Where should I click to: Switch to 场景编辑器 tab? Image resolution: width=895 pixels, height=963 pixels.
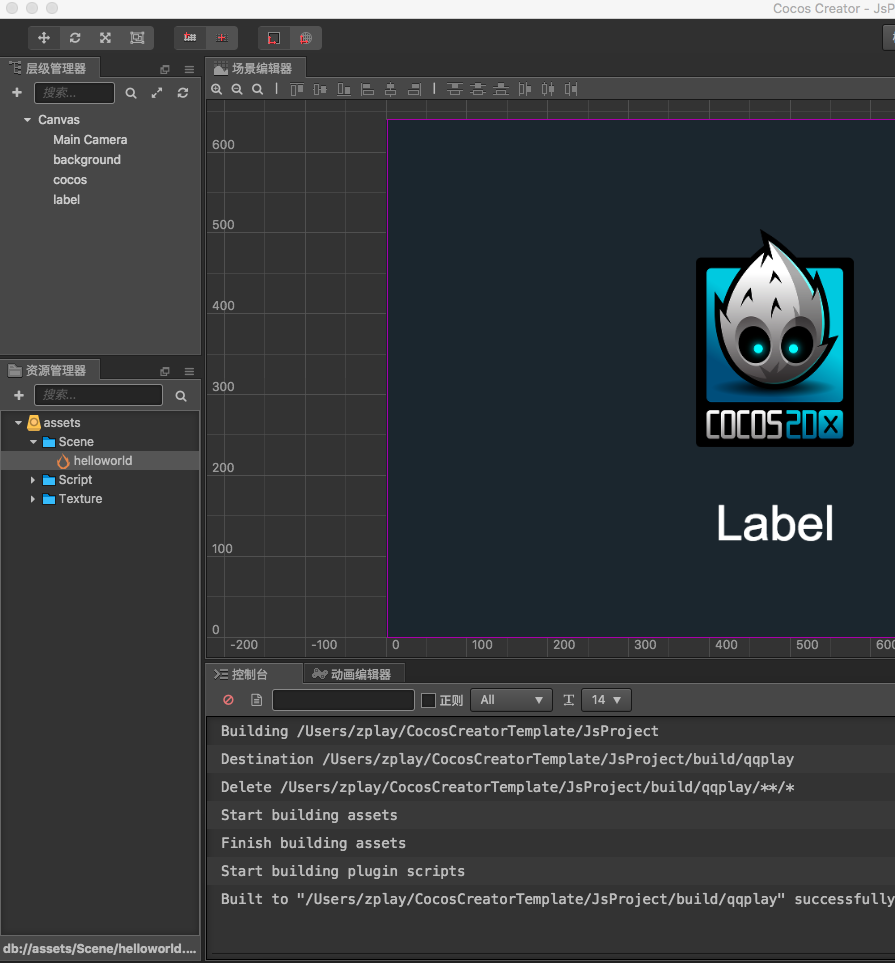[254, 68]
